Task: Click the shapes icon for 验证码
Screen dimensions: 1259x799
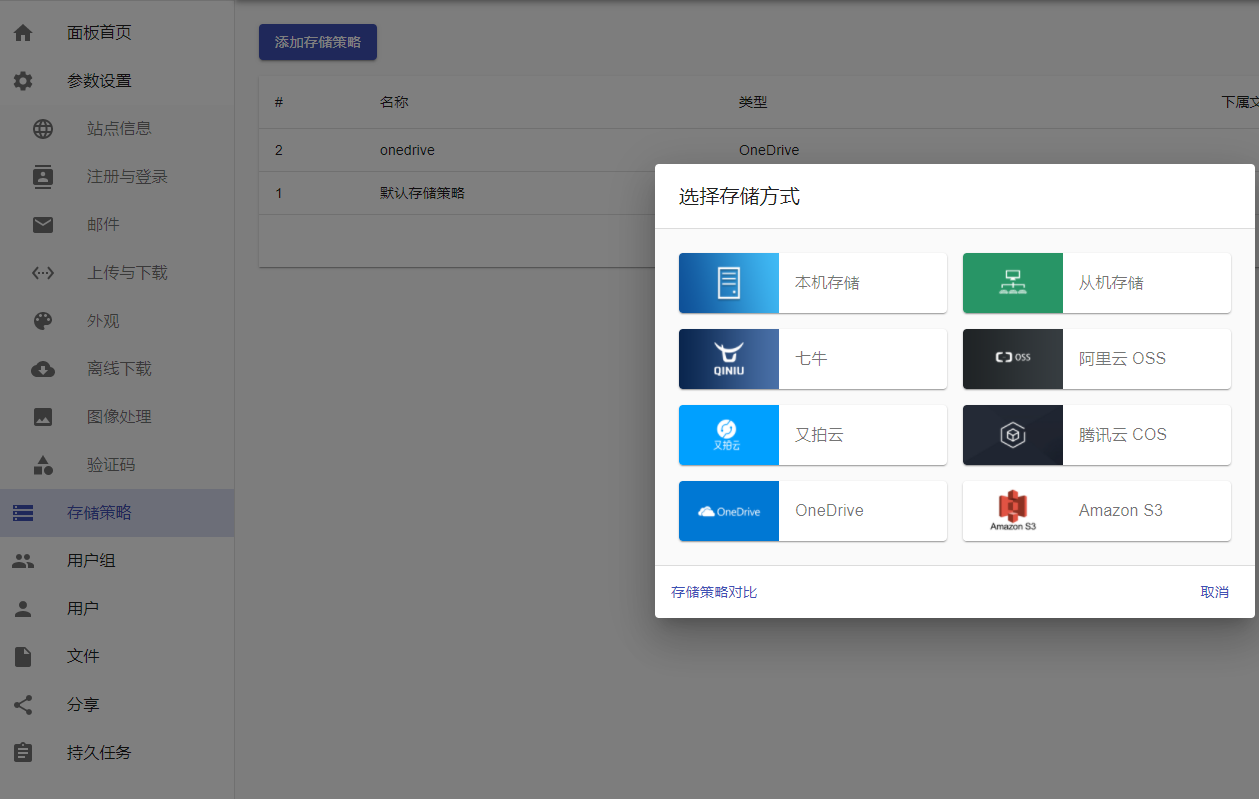Action: [43, 465]
